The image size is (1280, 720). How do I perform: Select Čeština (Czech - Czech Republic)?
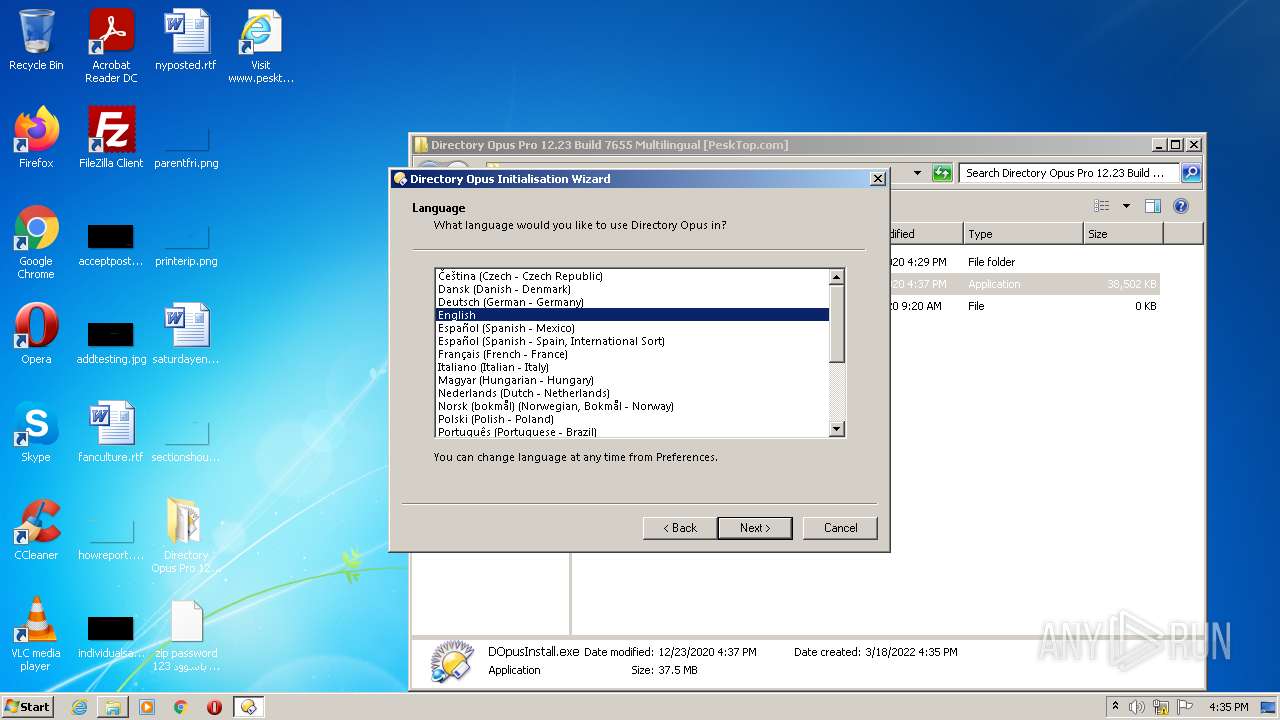pos(632,276)
